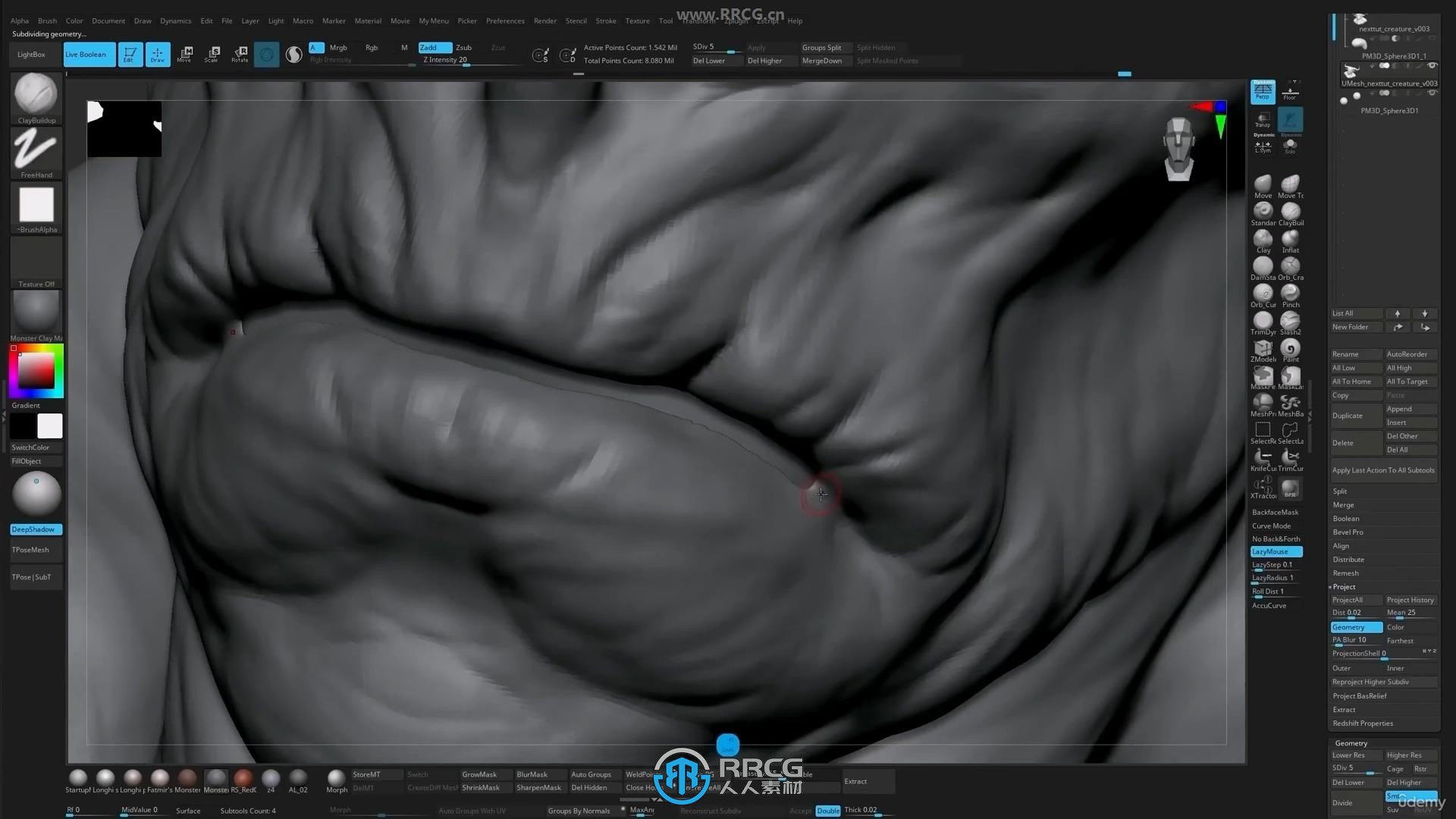Screen dimensions: 1456x819
Task: Open the Stencil menu
Action: [576, 20]
